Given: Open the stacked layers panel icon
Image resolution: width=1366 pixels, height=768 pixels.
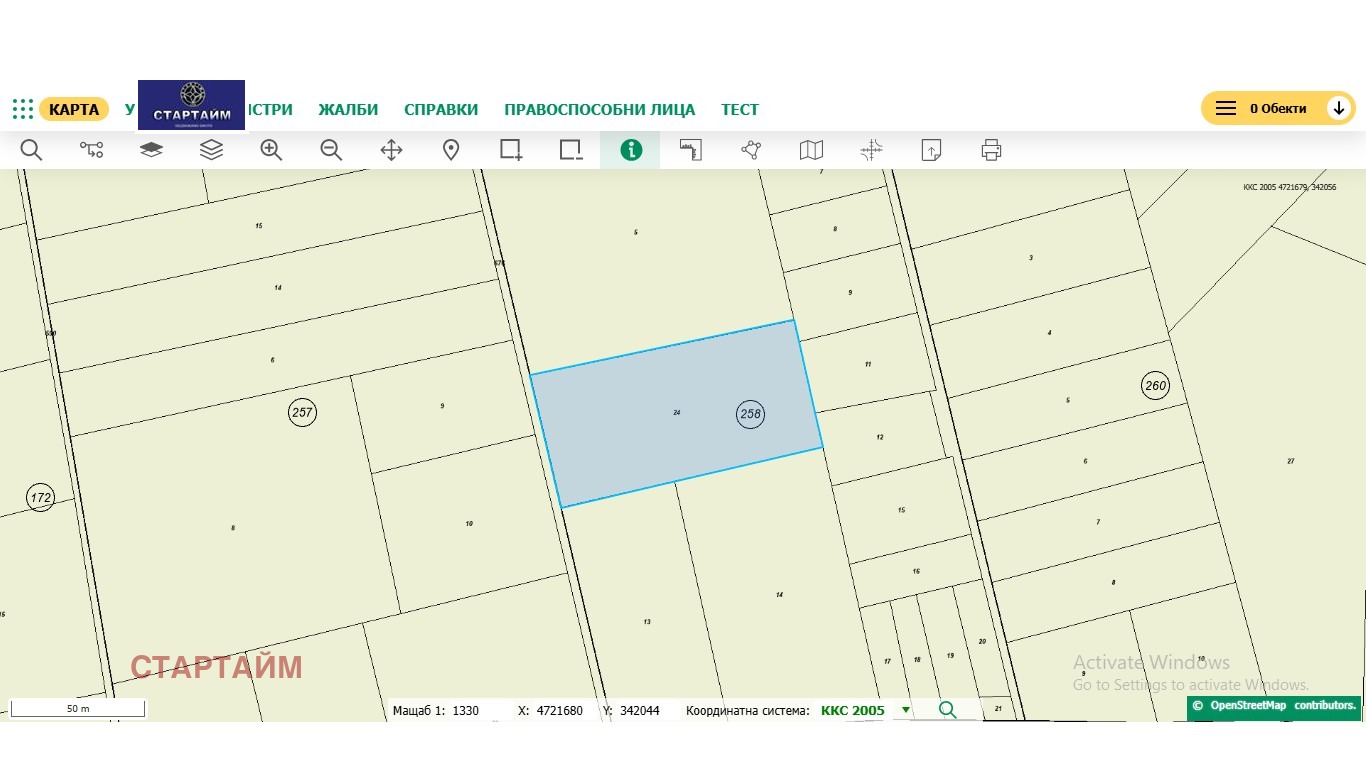Looking at the screenshot, I should click(211, 150).
